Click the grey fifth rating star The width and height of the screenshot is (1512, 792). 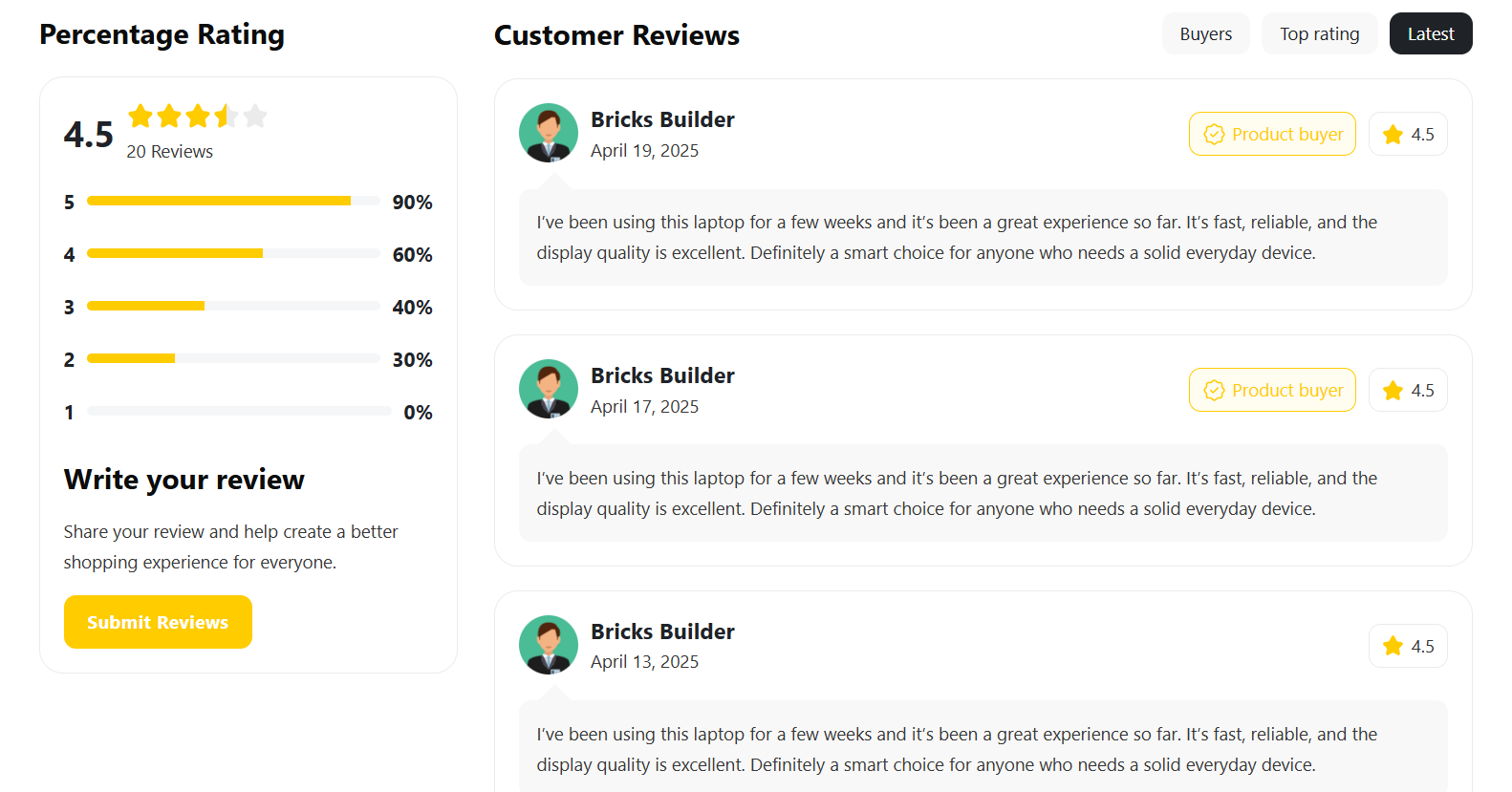[255, 116]
